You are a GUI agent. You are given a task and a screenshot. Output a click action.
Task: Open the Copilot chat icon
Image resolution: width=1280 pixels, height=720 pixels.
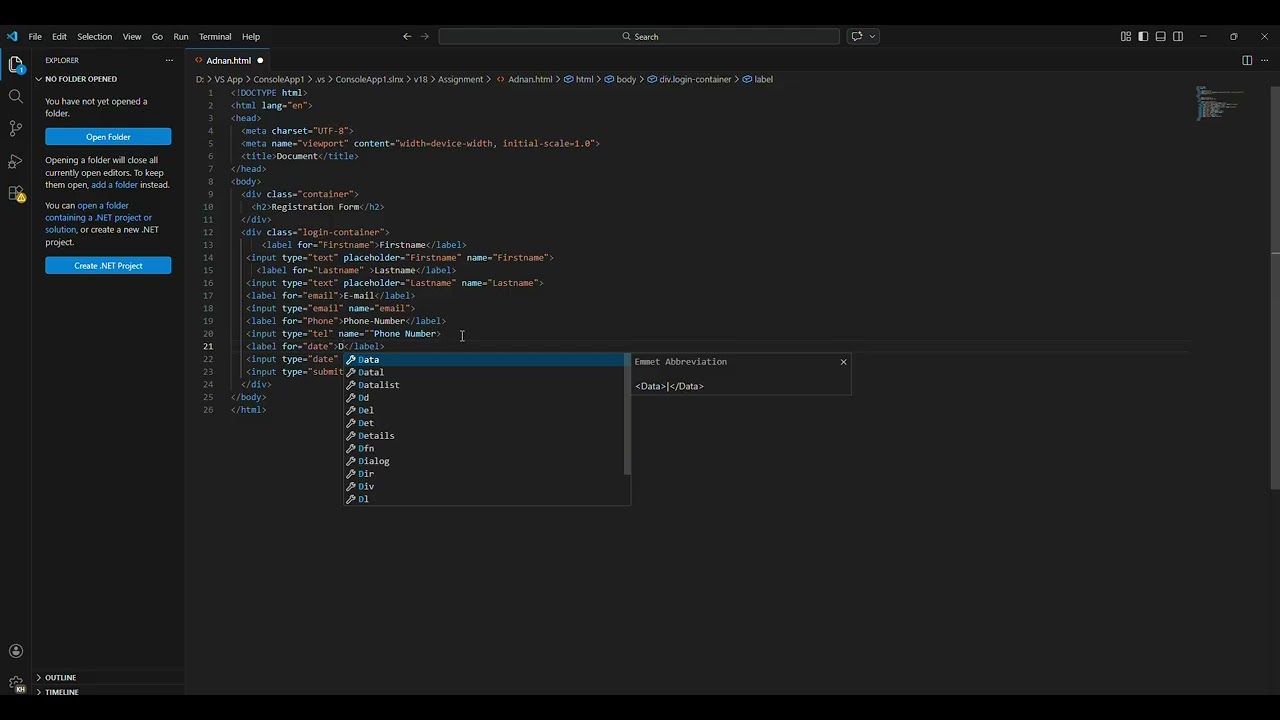pos(856,36)
